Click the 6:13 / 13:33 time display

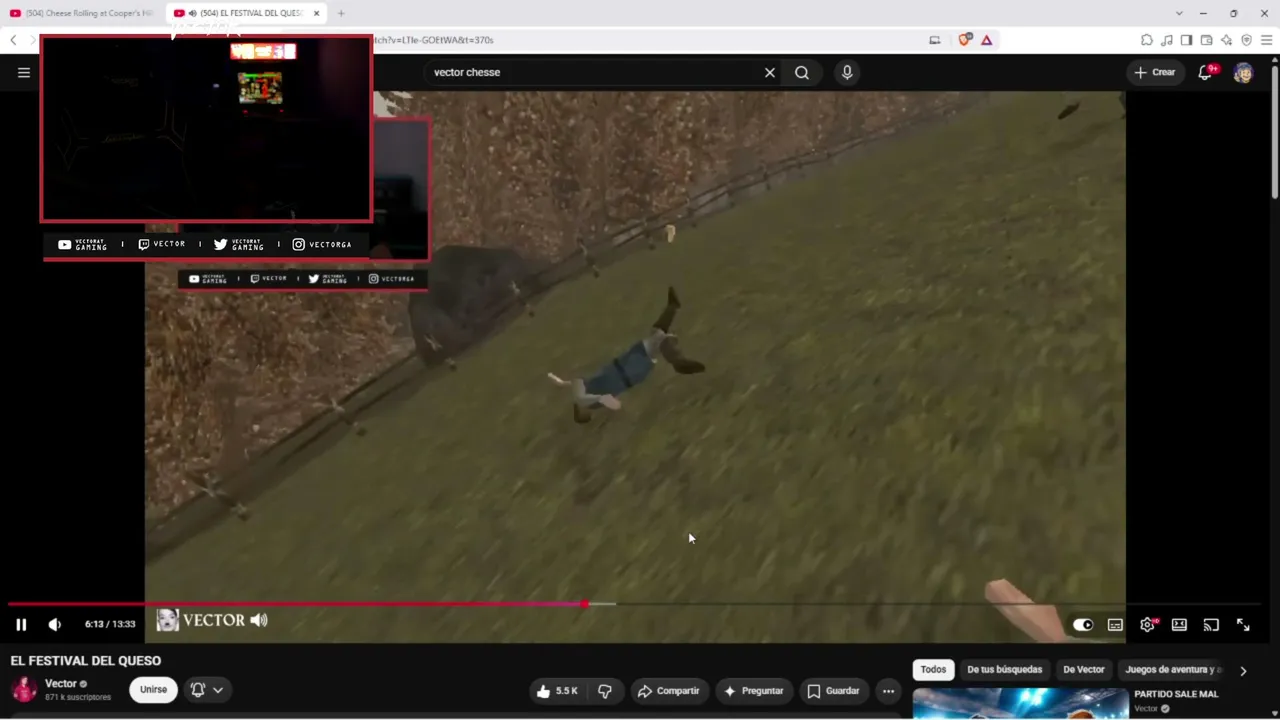coord(110,624)
